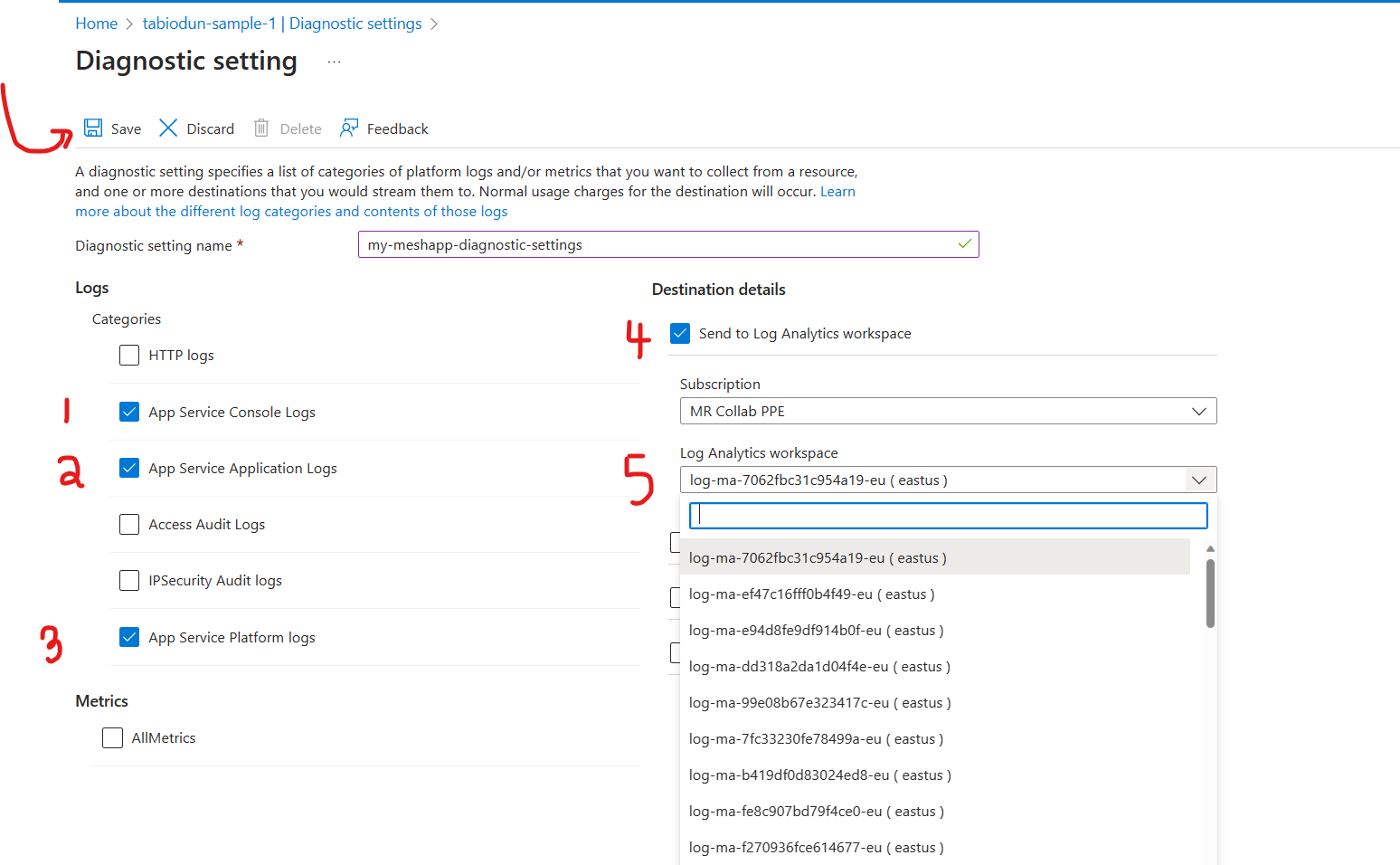Click the tabiodun-sample-1 breadcrumb item
Screen dimensions: 1400x865
click(281, 23)
